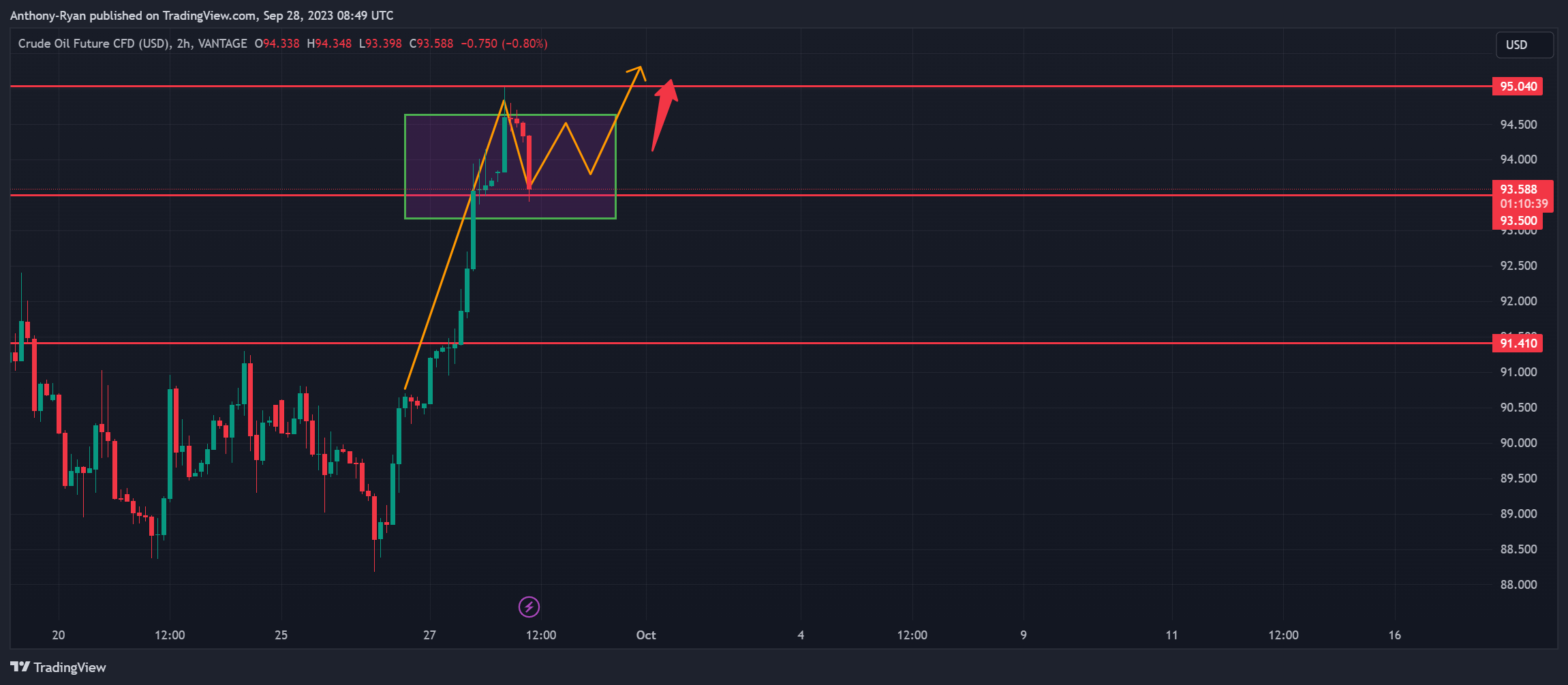Click the high value H94.348
Screen dimensions: 1568x685
[x=329, y=44]
